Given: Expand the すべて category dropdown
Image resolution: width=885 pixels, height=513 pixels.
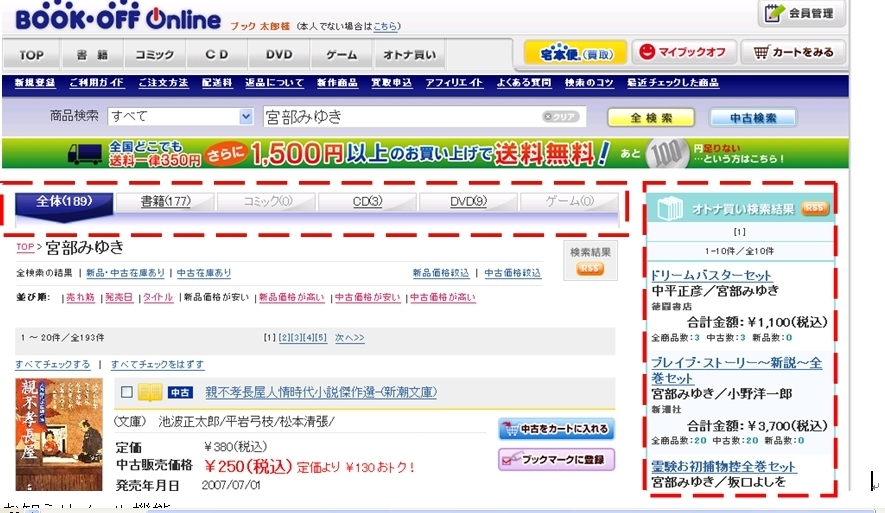Looking at the screenshot, I should [x=180, y=116].
